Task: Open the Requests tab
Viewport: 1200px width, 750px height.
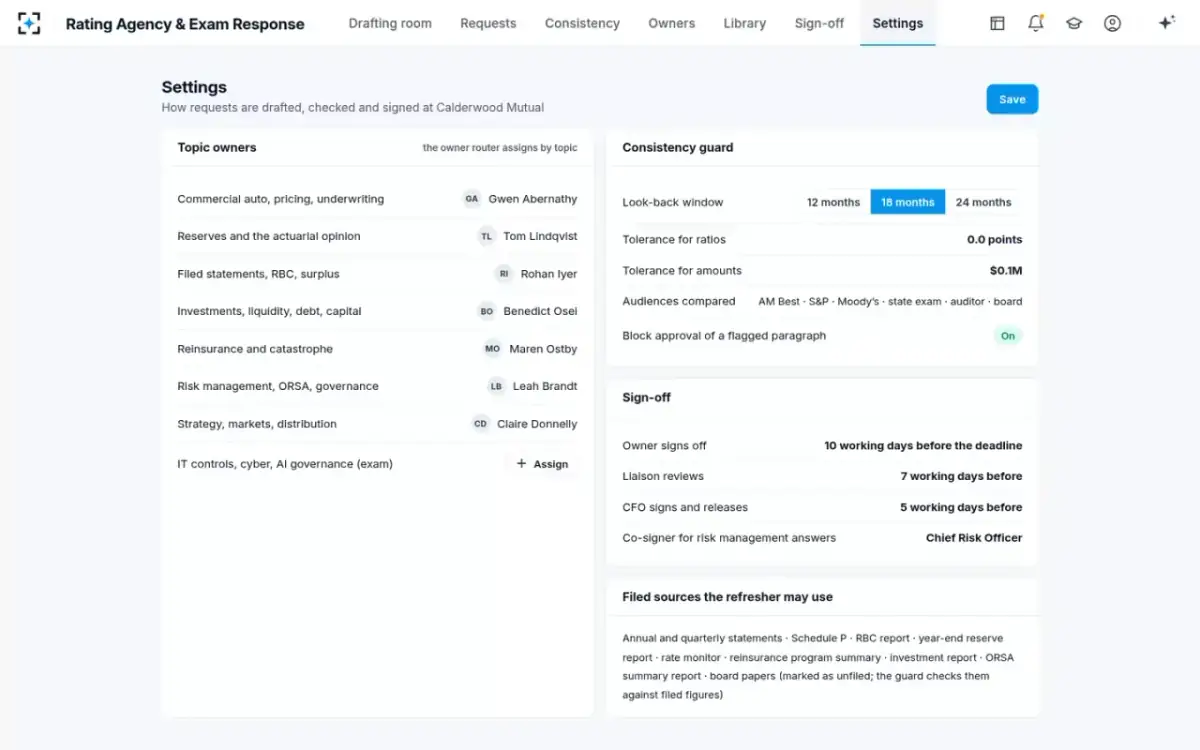Action: tap(488, 23)
